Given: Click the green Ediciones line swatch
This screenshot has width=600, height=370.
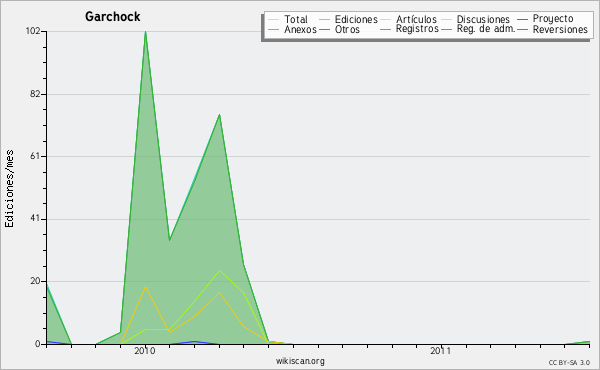Looking at the screenshot, I should pos(324,20).
